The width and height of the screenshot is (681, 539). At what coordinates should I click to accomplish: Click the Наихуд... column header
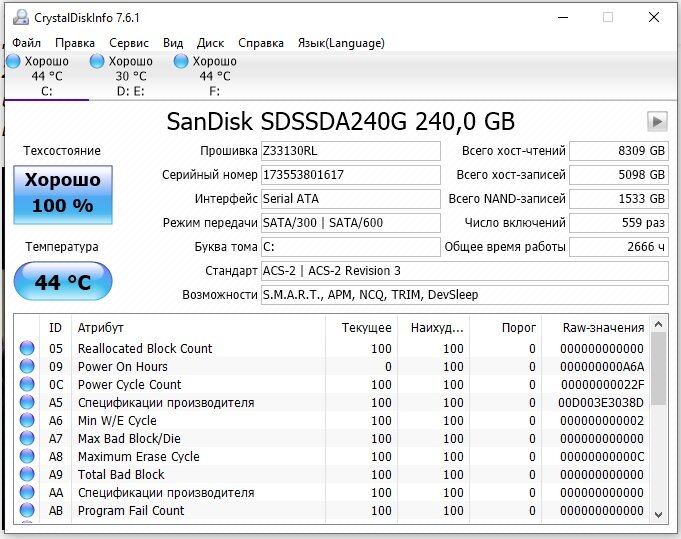coord(433,327)
